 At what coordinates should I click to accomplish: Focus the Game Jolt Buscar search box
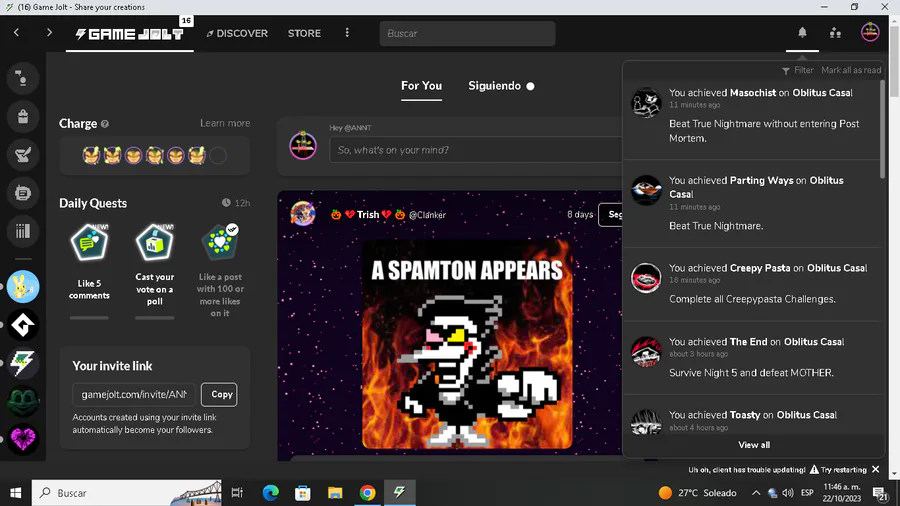pyautogui.click(x=467, y=33)
